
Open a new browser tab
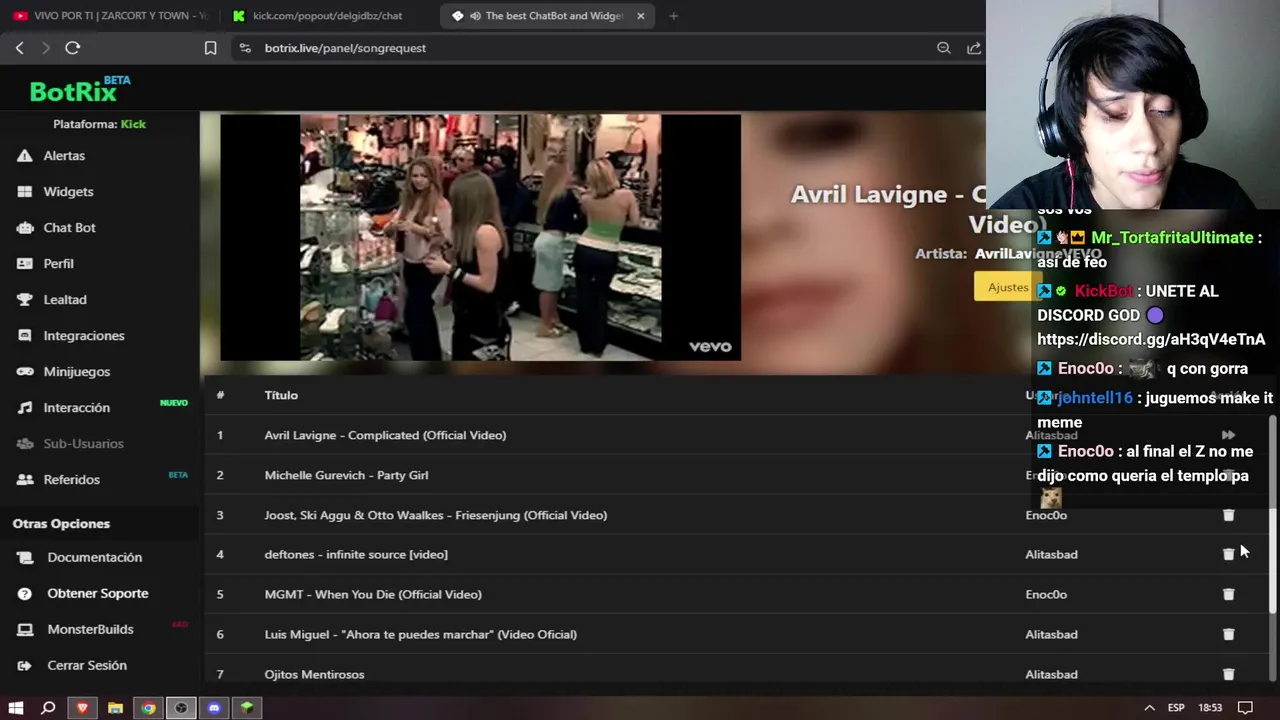point(673,16)
